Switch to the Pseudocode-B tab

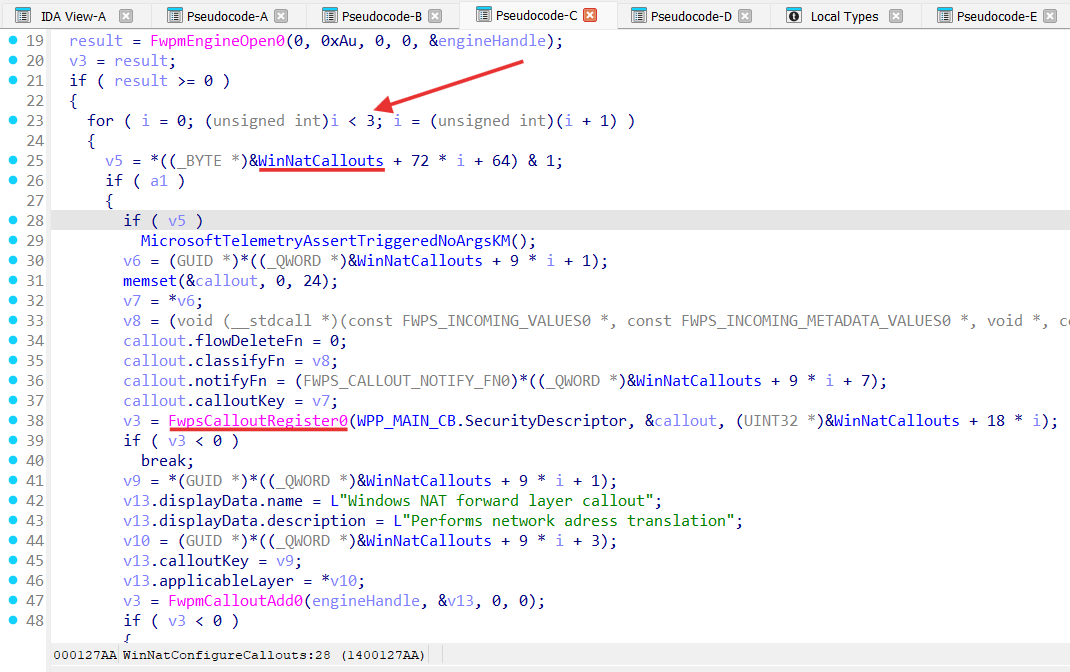pos(381,16)
